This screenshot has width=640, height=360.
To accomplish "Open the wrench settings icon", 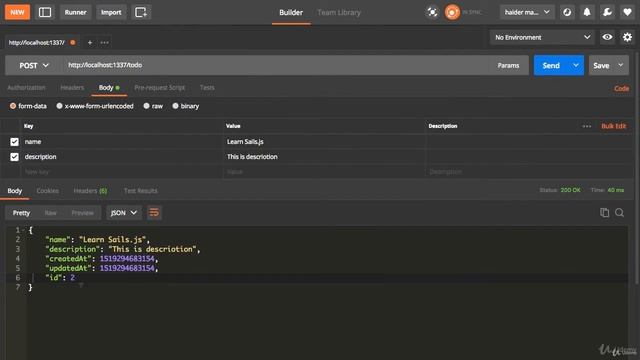I will point(607,12).
